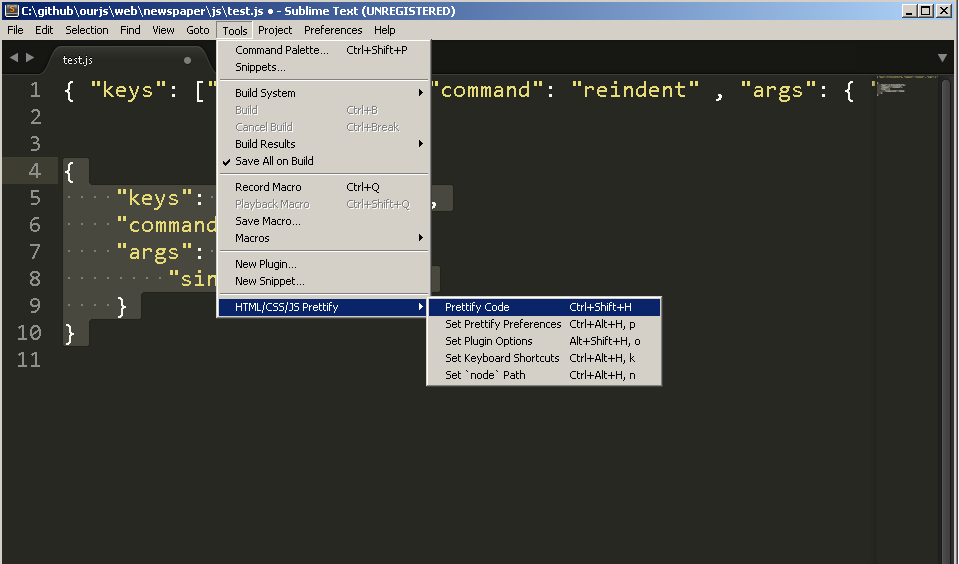Click line number 4 in gutter
Screen dimensions: 959x564
pyautogui.click(x=35, y=171)
